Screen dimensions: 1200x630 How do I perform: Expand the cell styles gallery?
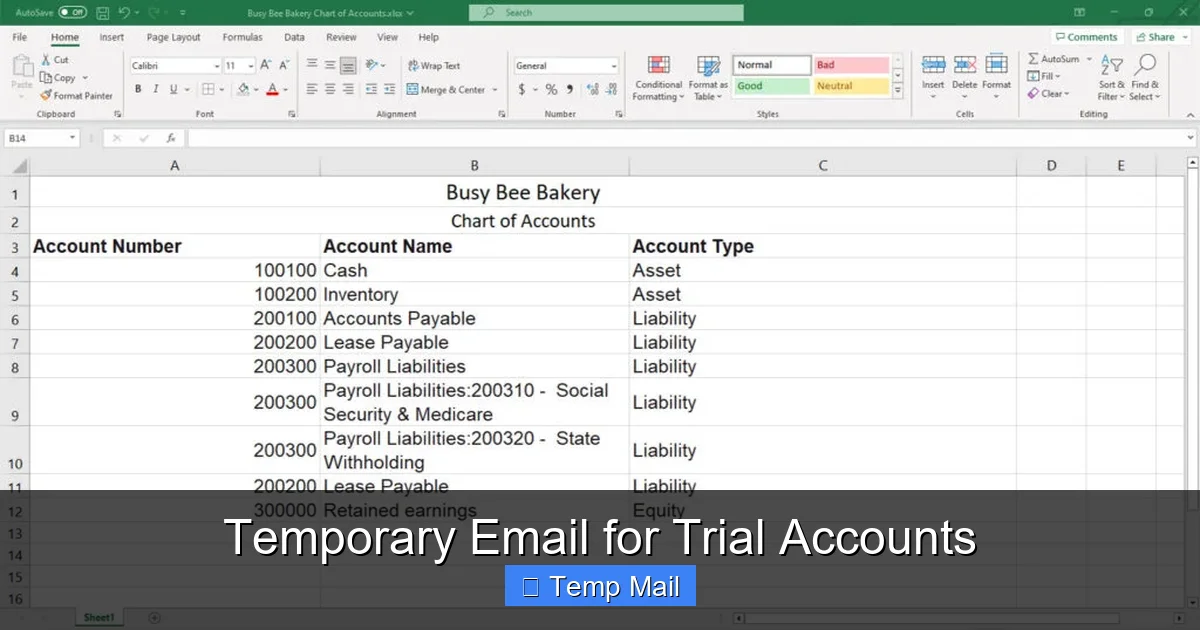[897, 91]
